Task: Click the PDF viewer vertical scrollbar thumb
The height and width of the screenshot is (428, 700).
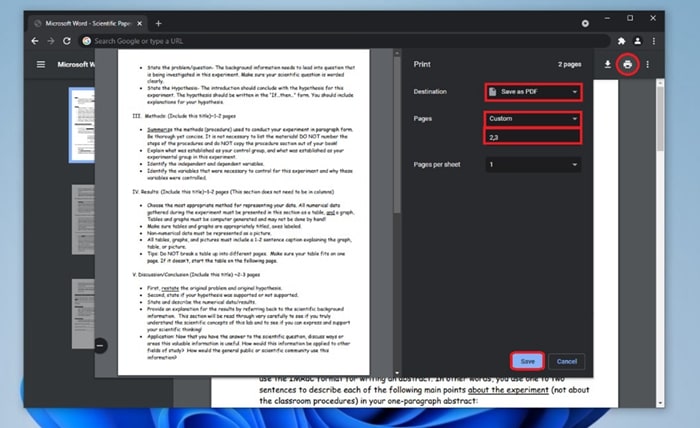Action: click(660, 118)
